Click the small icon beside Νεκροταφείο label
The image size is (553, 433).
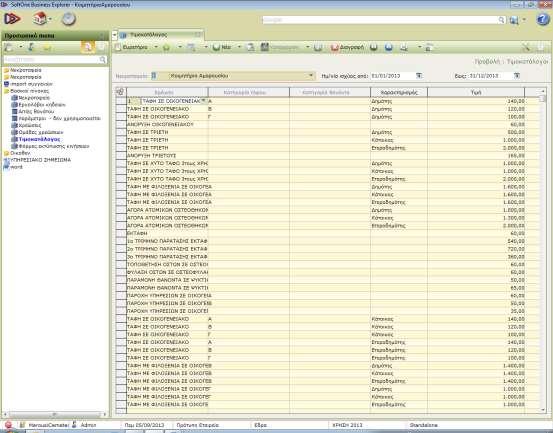[154, 76]
